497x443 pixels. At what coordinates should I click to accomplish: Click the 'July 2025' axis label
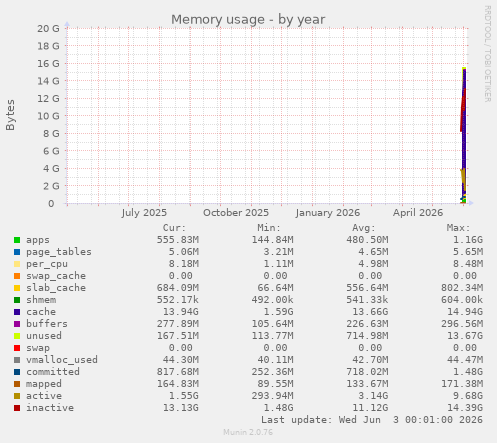click(x=144, y=213)
